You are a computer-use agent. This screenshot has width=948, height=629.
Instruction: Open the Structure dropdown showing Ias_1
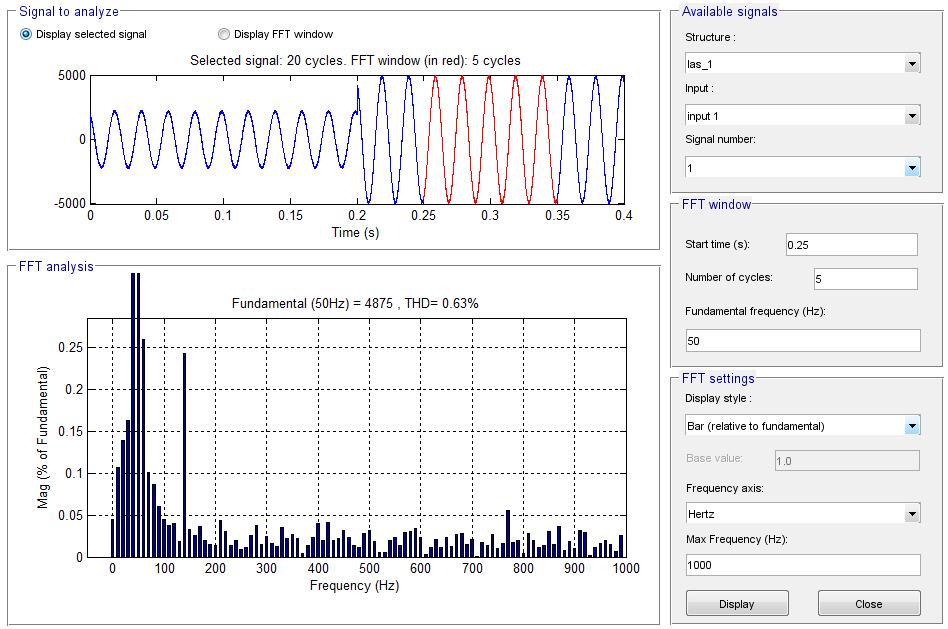(x=802, y=64)
